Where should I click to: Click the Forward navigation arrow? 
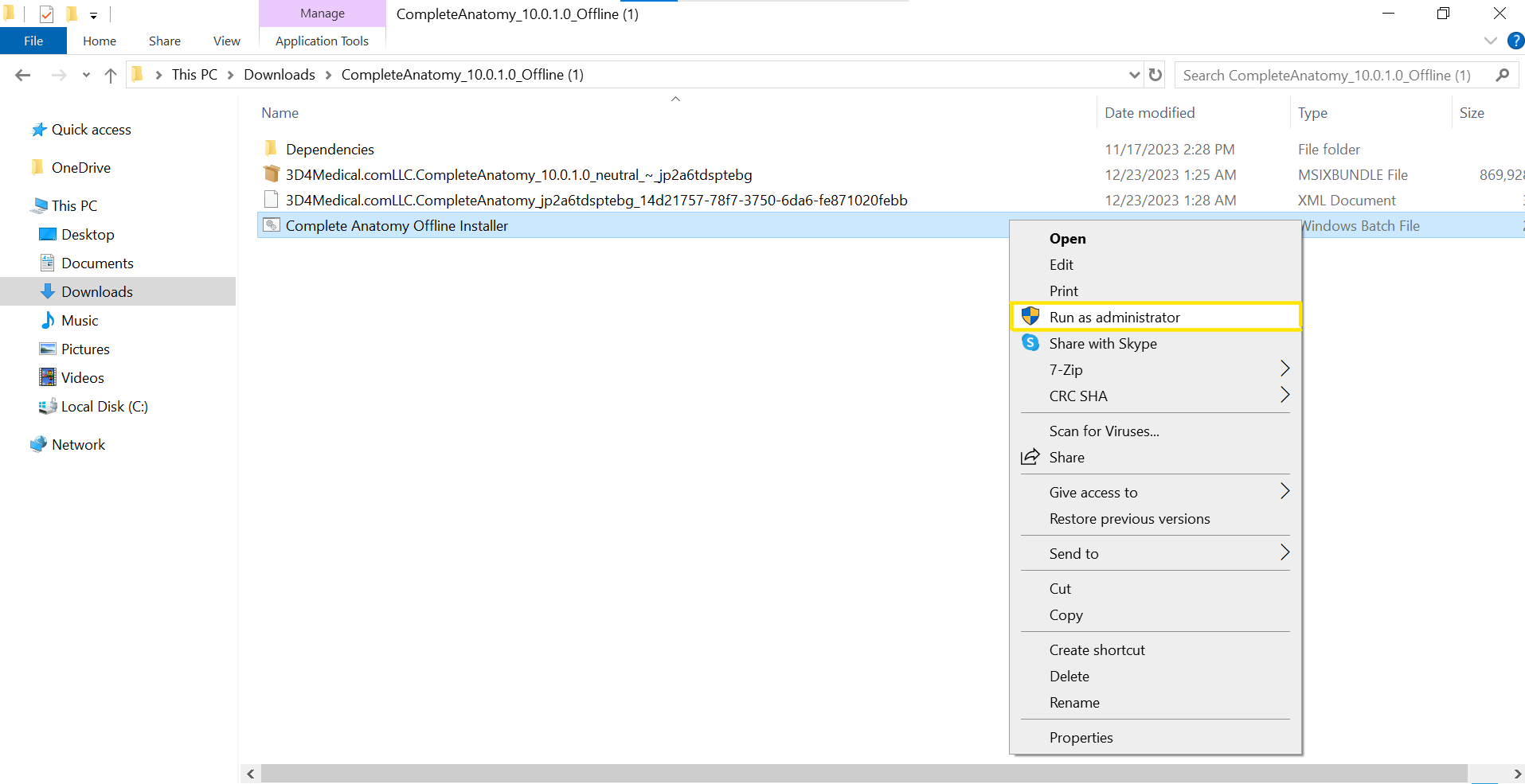pos(59,75)
